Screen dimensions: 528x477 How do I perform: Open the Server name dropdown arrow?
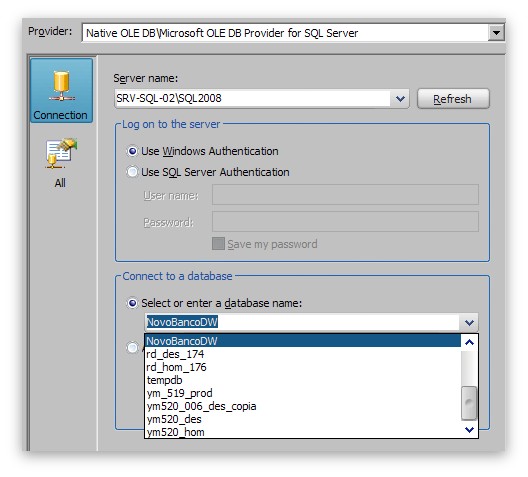point(400,99)
